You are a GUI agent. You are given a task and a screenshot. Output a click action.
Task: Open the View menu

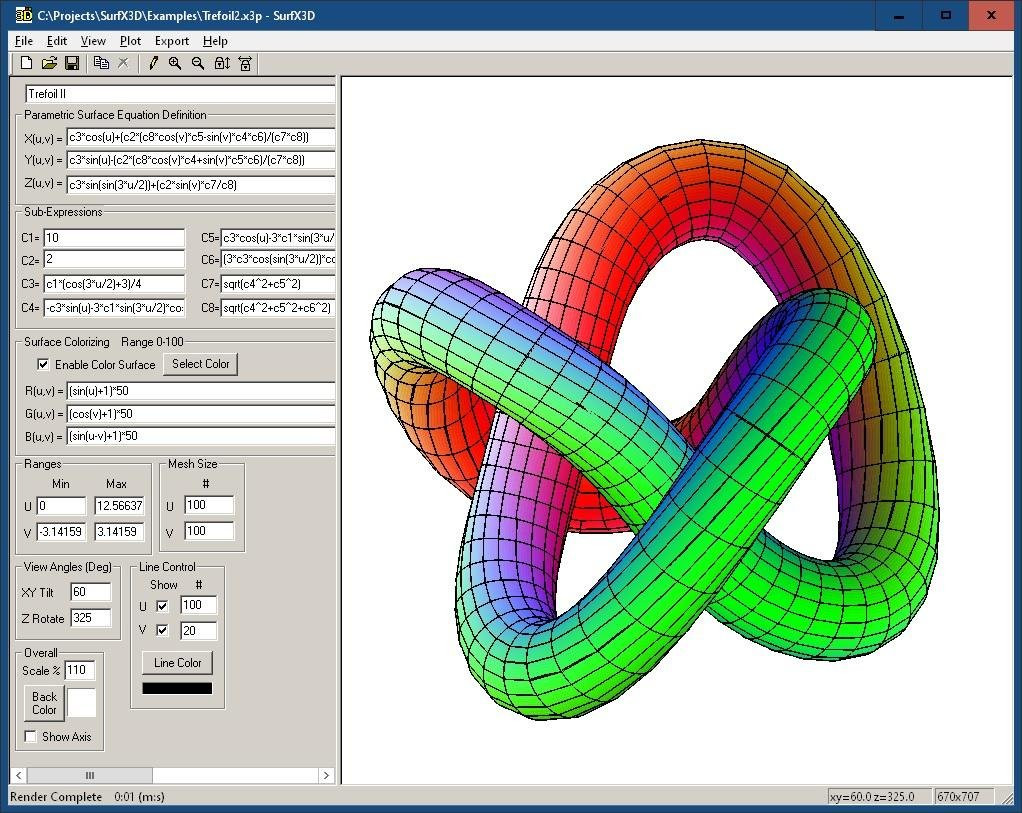point(93,41)
